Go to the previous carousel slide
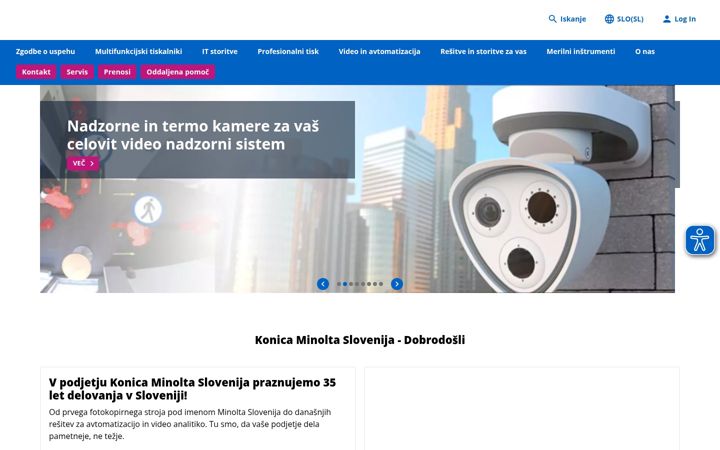Viewport: 720px width, 450px height. pos(323,284)
